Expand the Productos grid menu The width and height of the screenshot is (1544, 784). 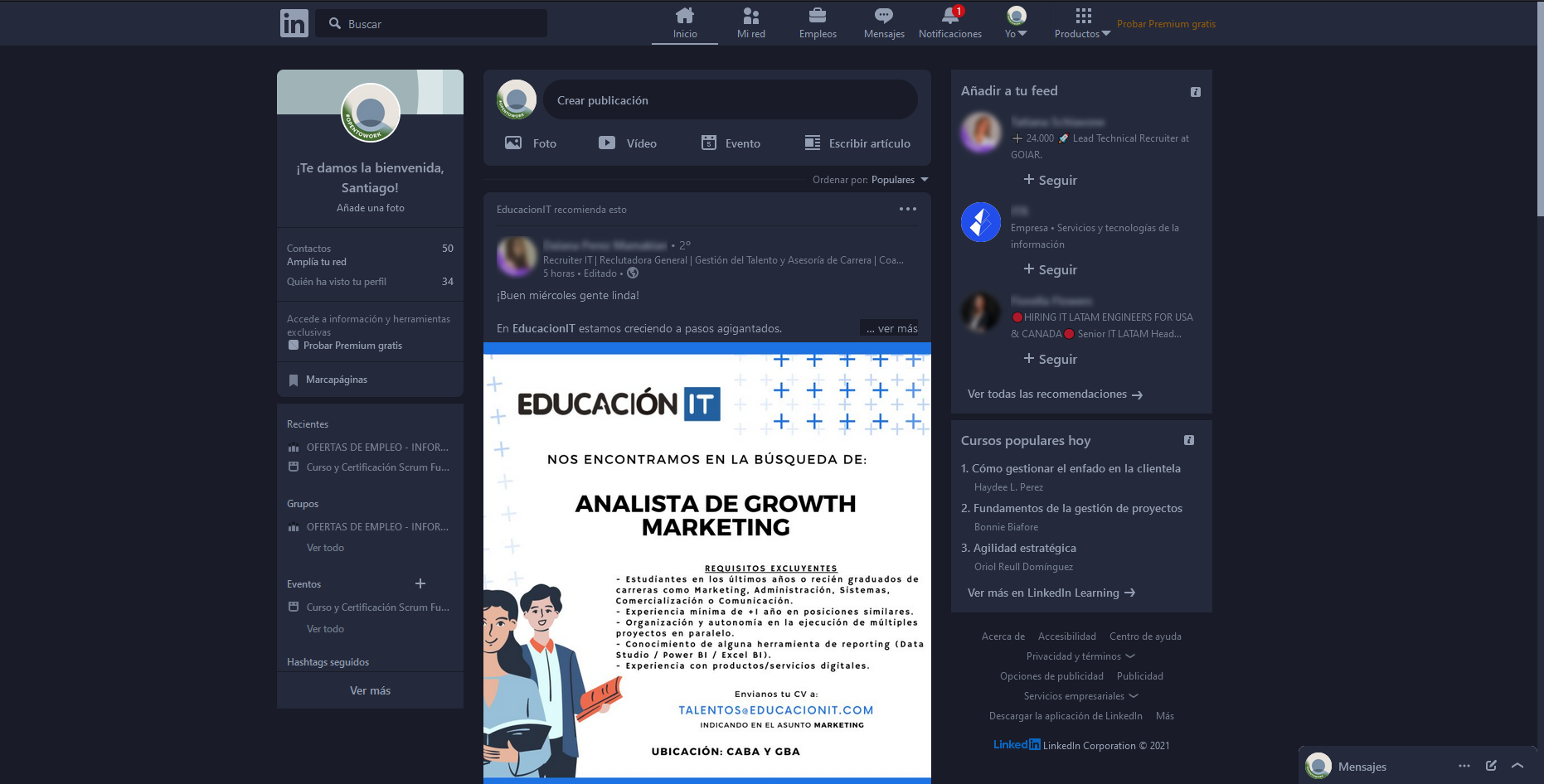click(x=1082, y=23)
